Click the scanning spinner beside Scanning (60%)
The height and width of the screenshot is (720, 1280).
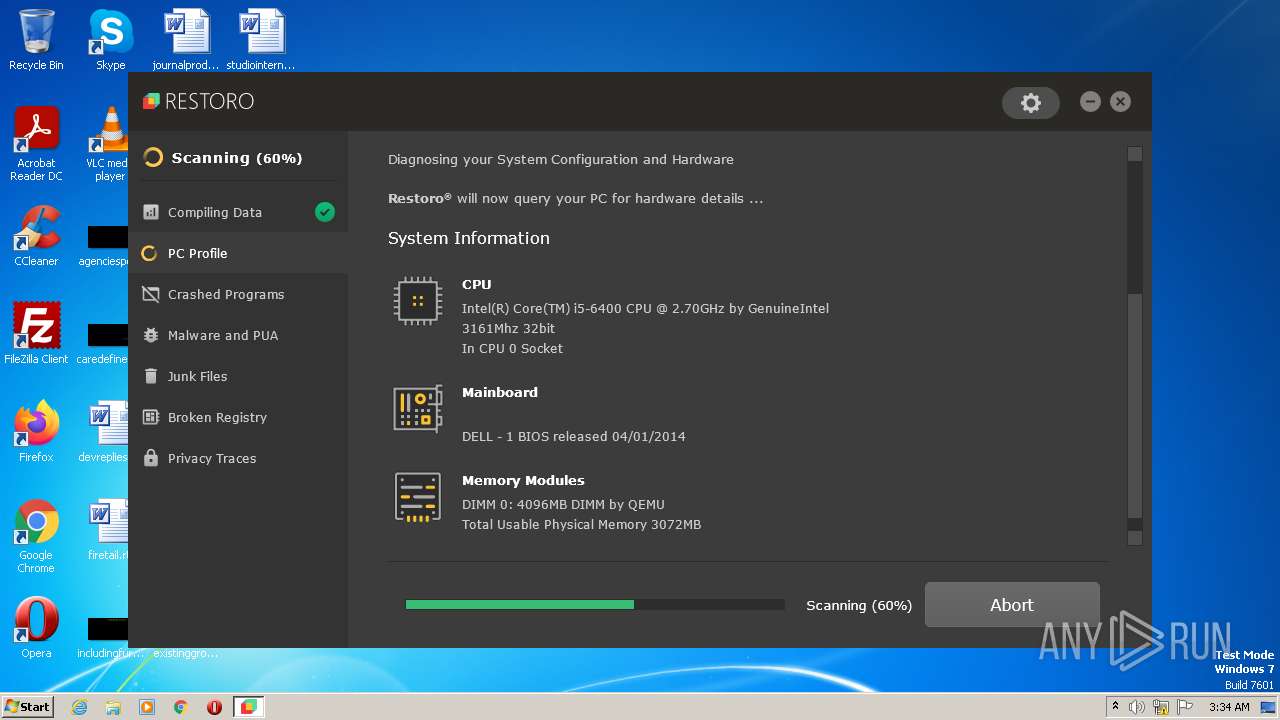click(x=153, y=158)
